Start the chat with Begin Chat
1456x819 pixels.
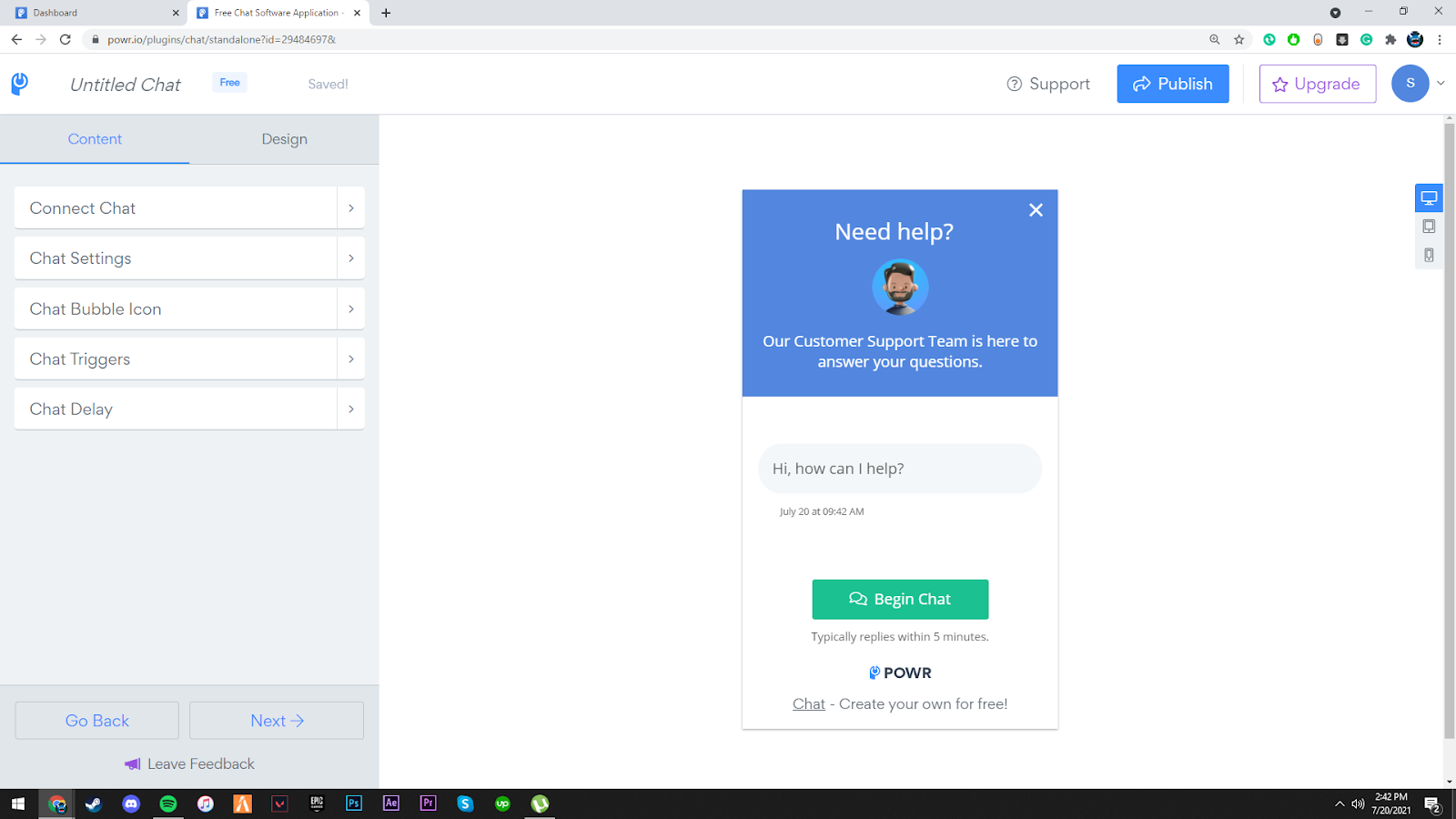900,599
